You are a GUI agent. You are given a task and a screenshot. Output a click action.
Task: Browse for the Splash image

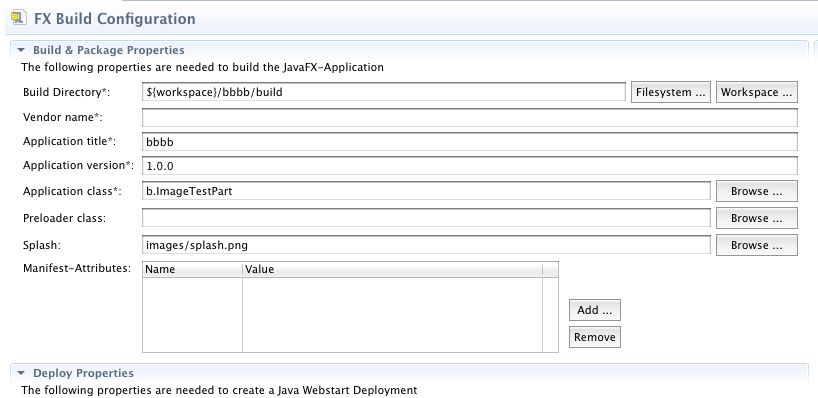pyautogui.click(x=756, y=245)
